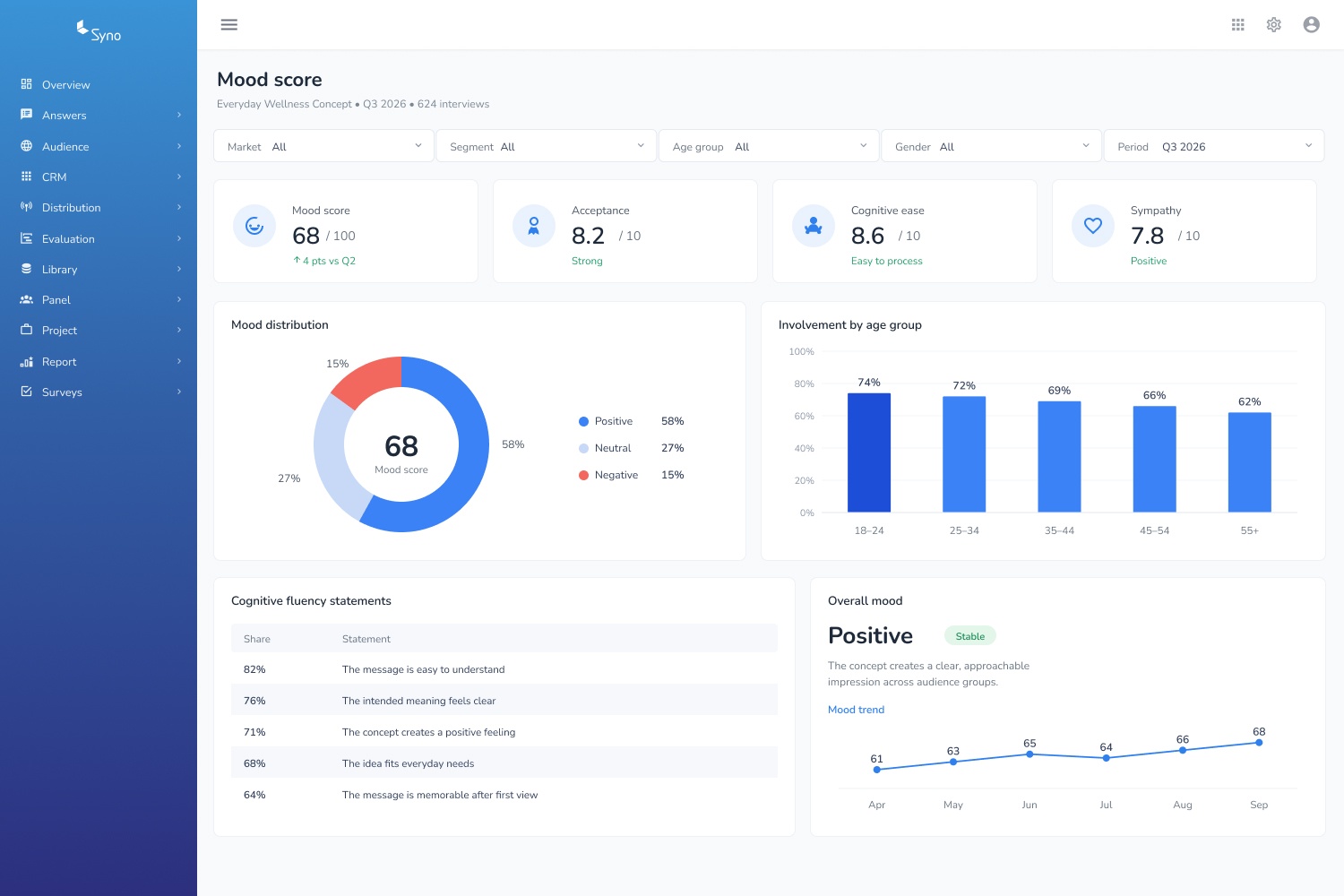1344x896 pixels.
Task: Open the Market dropdown filter
Action: pos(323,146)
